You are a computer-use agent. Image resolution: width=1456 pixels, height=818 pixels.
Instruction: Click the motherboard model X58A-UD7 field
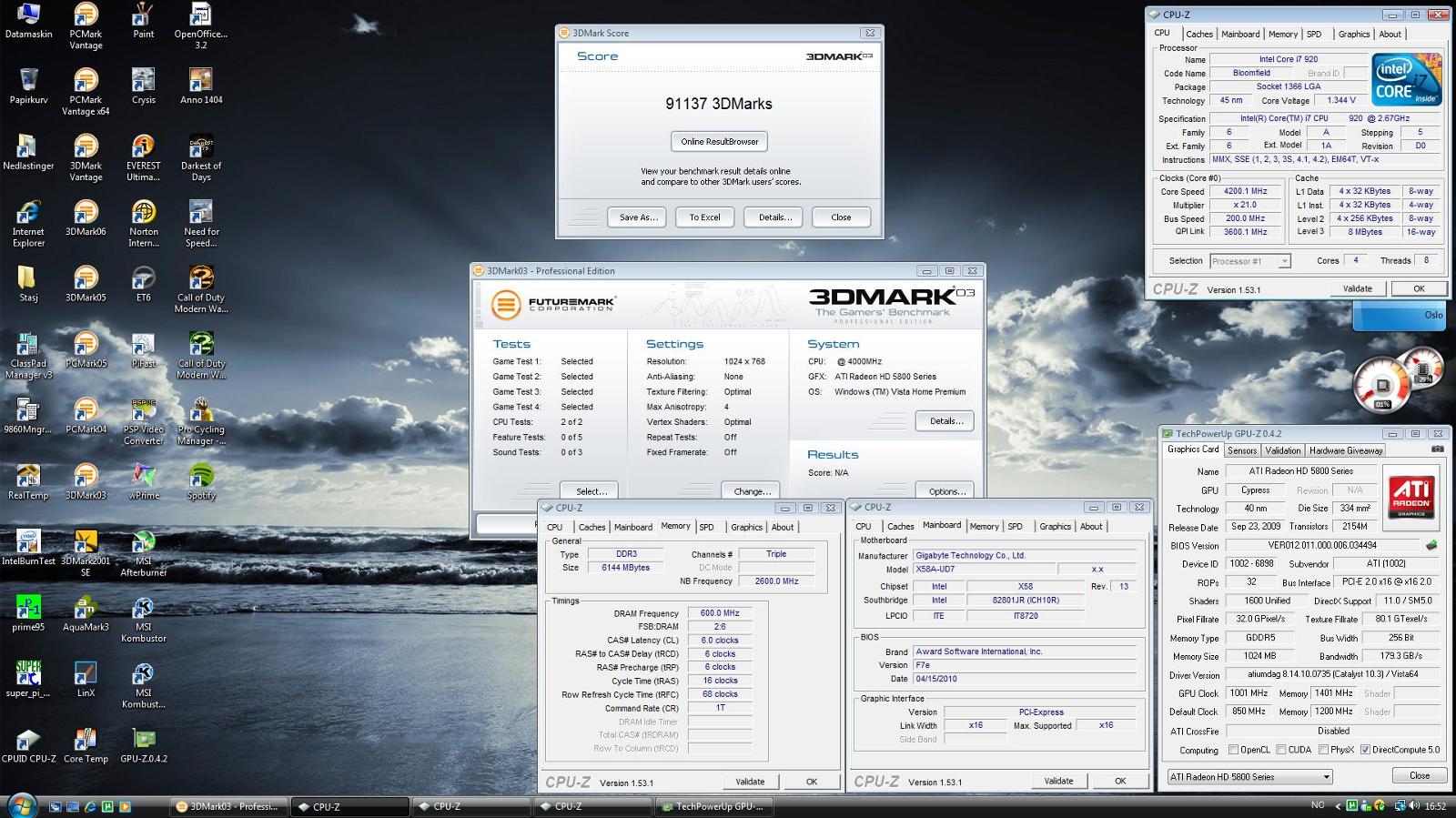(985, 570)
